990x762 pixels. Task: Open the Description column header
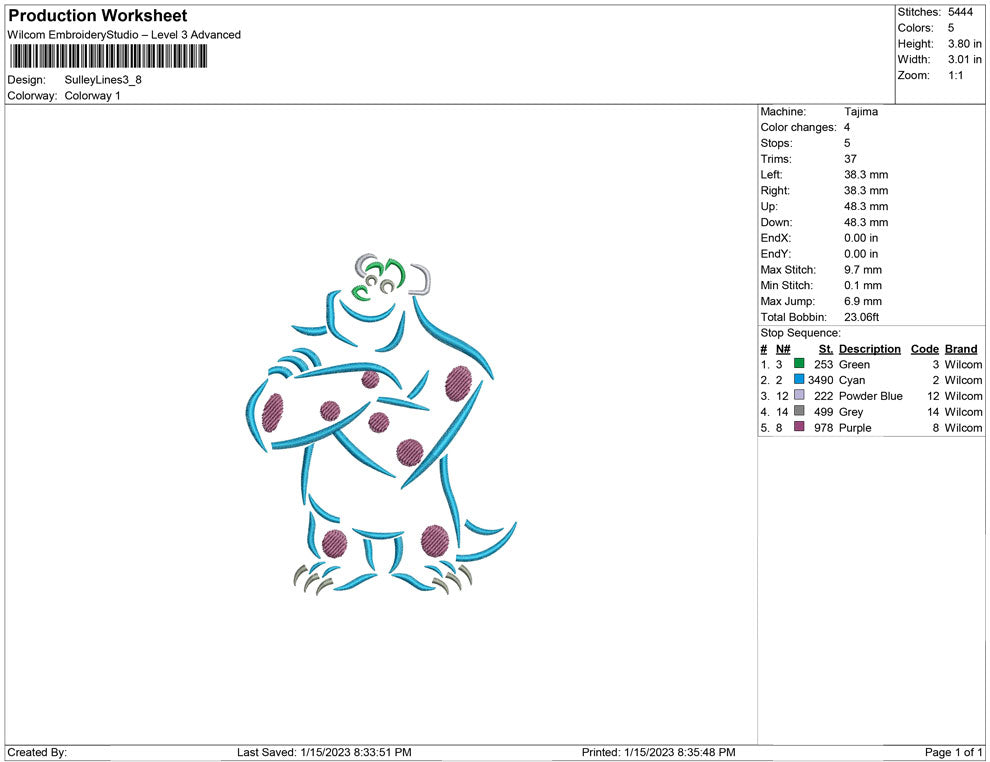pos(870,348)
